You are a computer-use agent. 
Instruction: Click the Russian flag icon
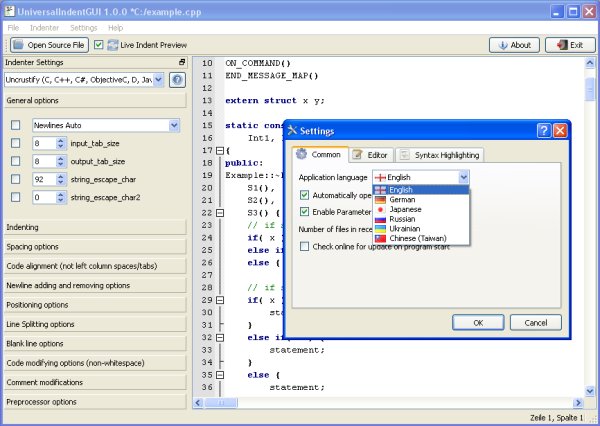pos(380,219)
